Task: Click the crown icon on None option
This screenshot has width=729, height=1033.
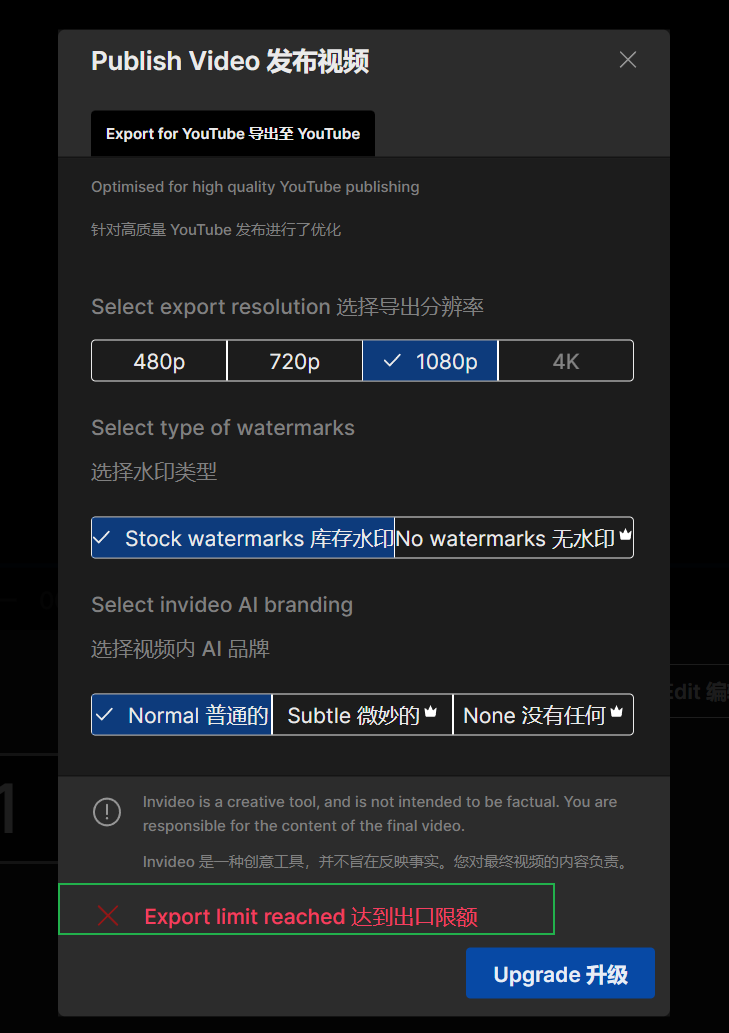Action: [x=616, y=712]
